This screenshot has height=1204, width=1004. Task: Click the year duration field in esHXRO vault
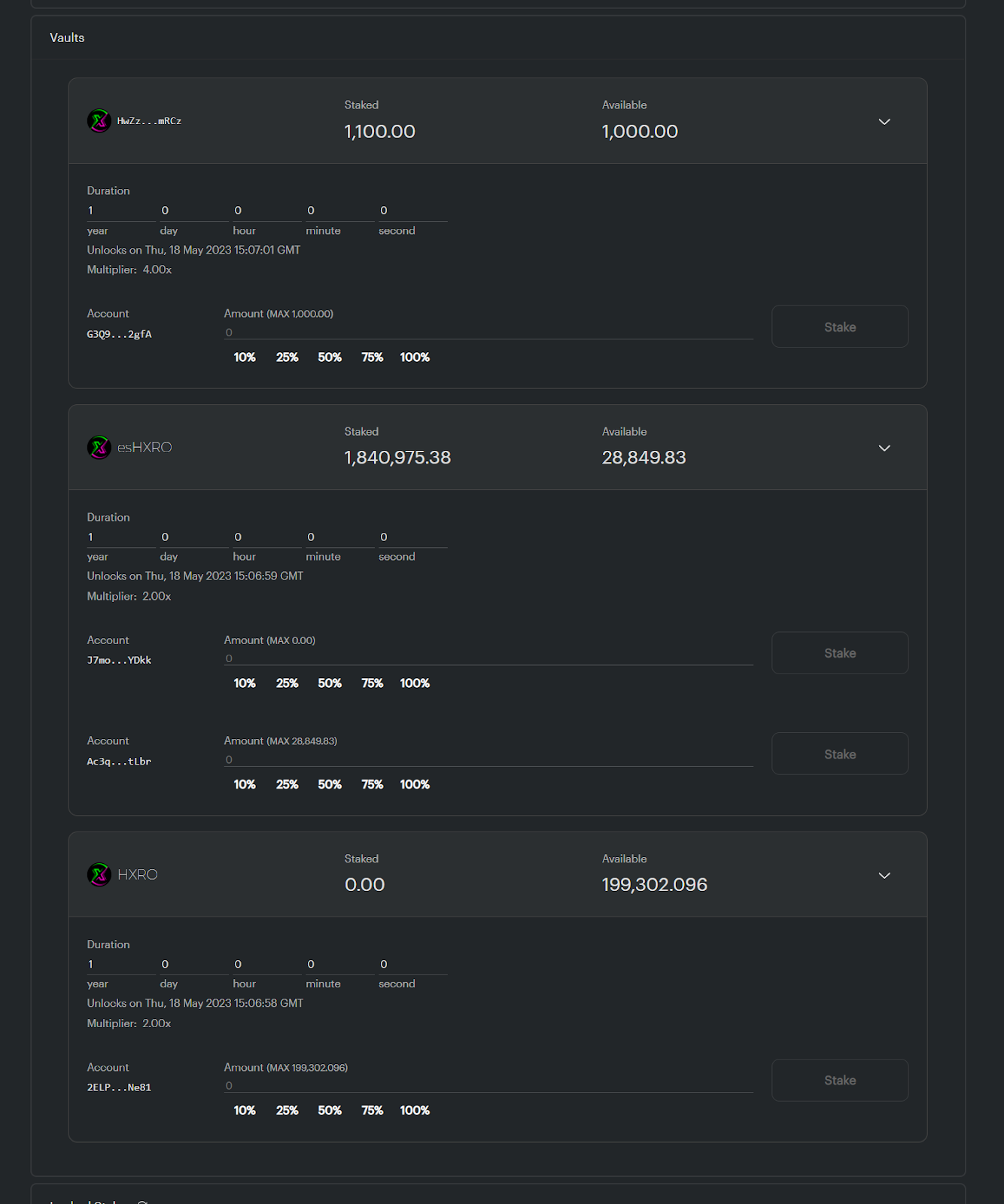pyautogui.click(x=120, y=537)
